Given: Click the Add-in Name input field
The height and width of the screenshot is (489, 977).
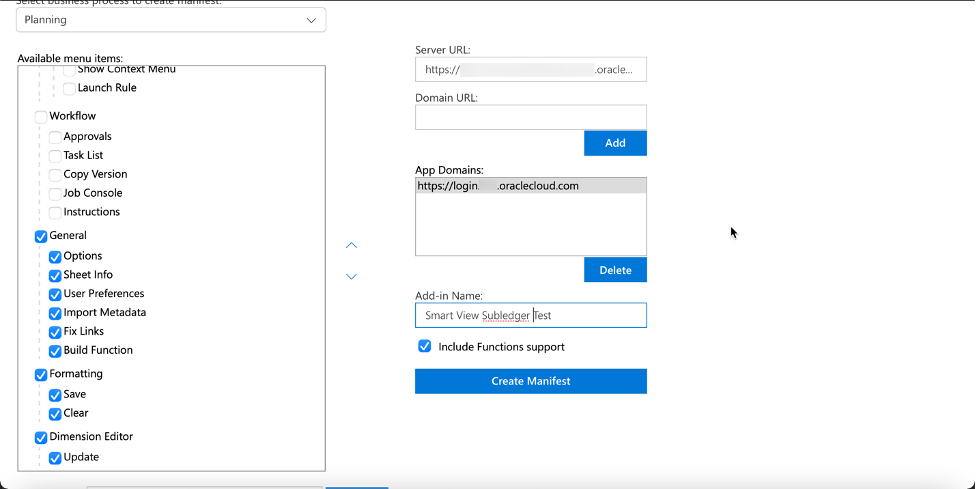Looking at the screenshot, I should 530,315.
